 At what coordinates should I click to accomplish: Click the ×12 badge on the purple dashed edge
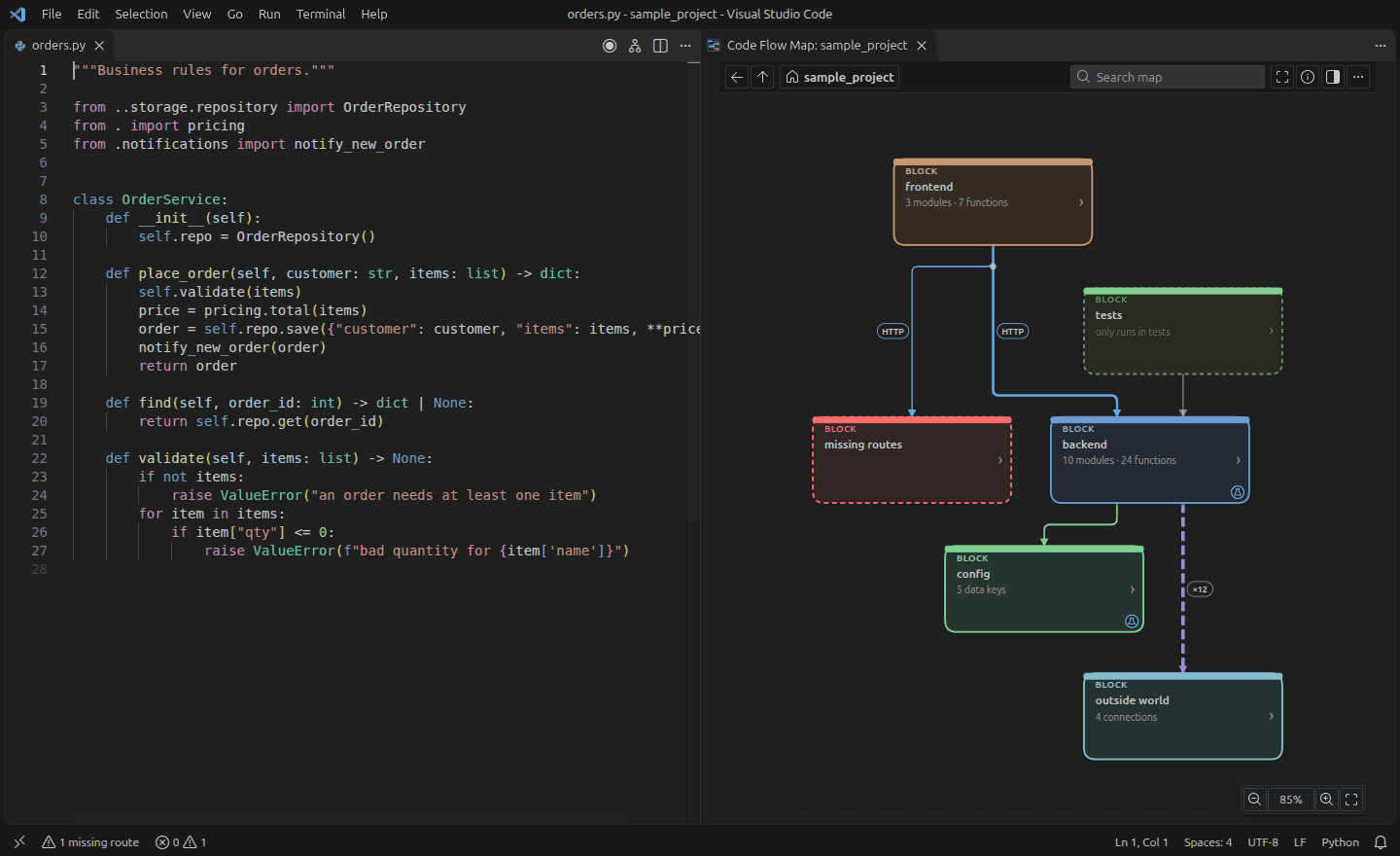pos(1201,589)
